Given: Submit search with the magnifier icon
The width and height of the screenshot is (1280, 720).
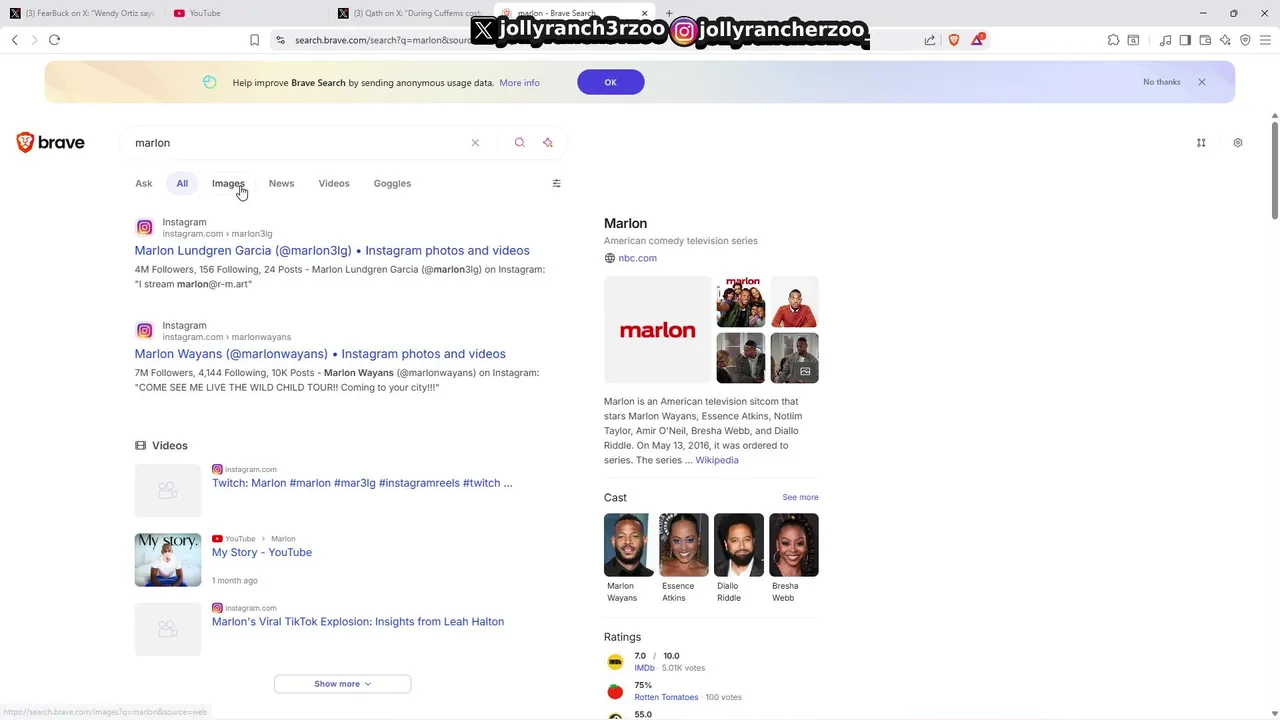Looking at the screenshot, I should click(x=520, y=143).
